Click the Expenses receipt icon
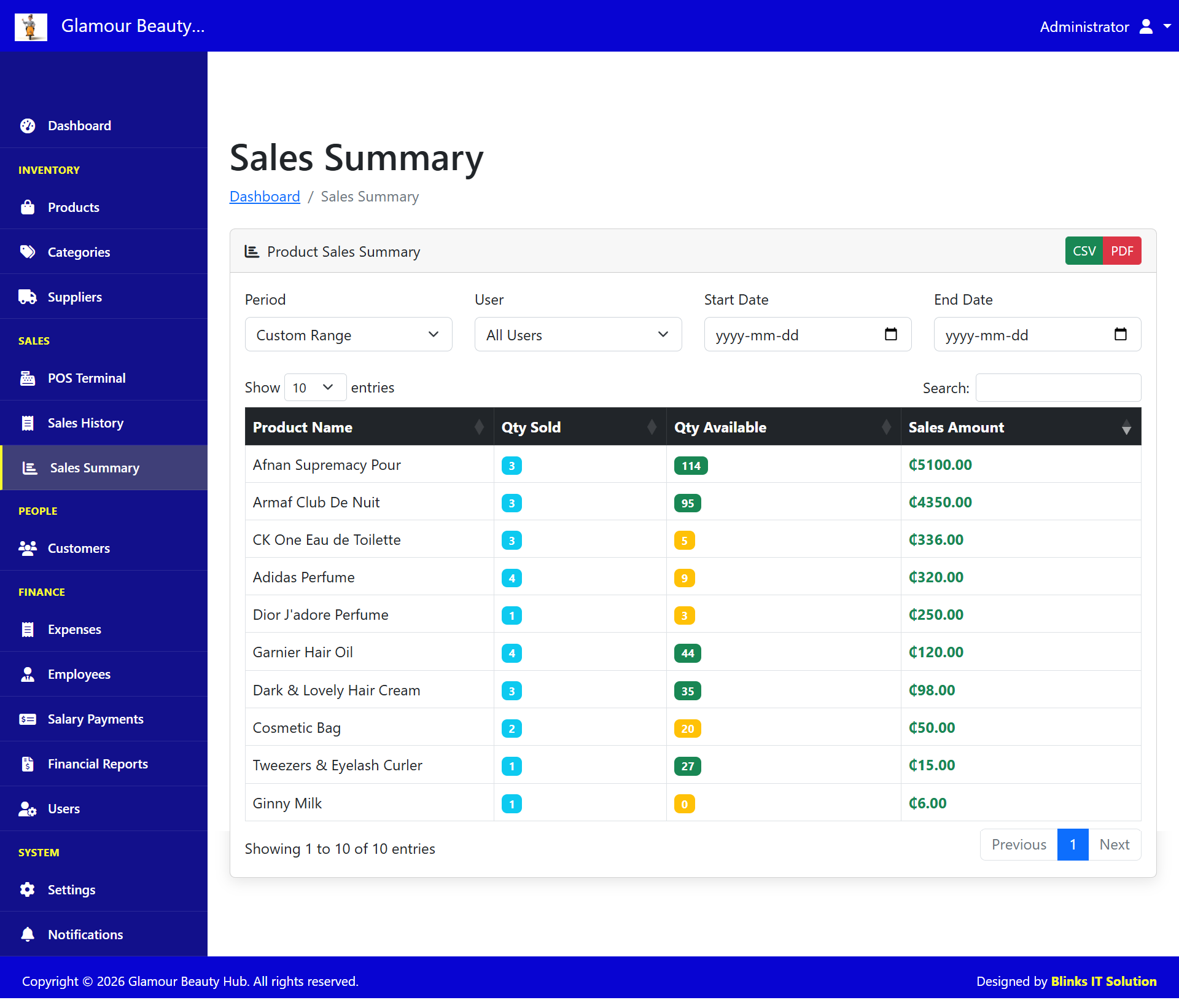This screenshot has width=1179, height=1008. click(x=28, y=630)
